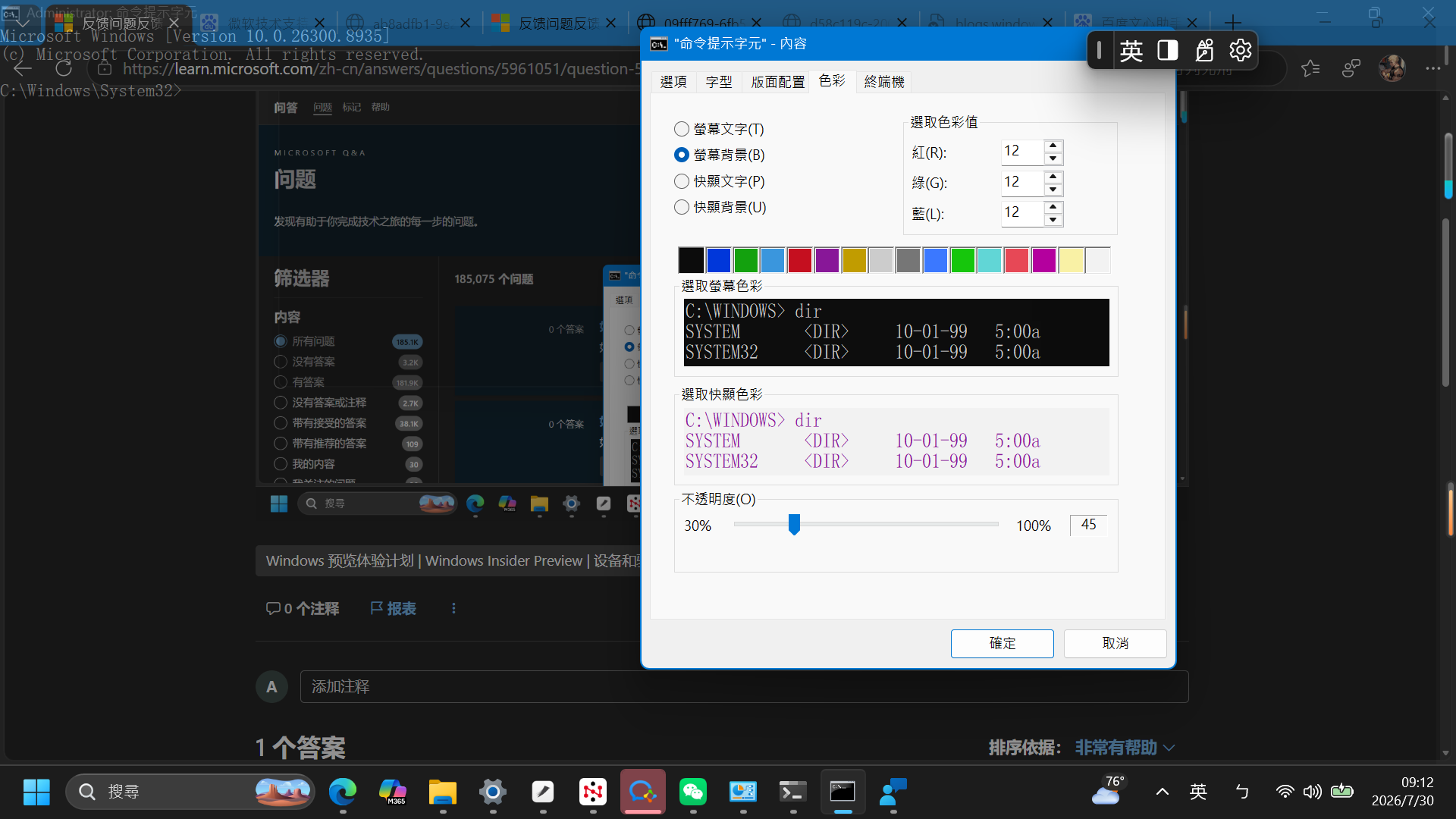Switch to the 選項 tab
1456x819 pixels.
coord(673,82)
